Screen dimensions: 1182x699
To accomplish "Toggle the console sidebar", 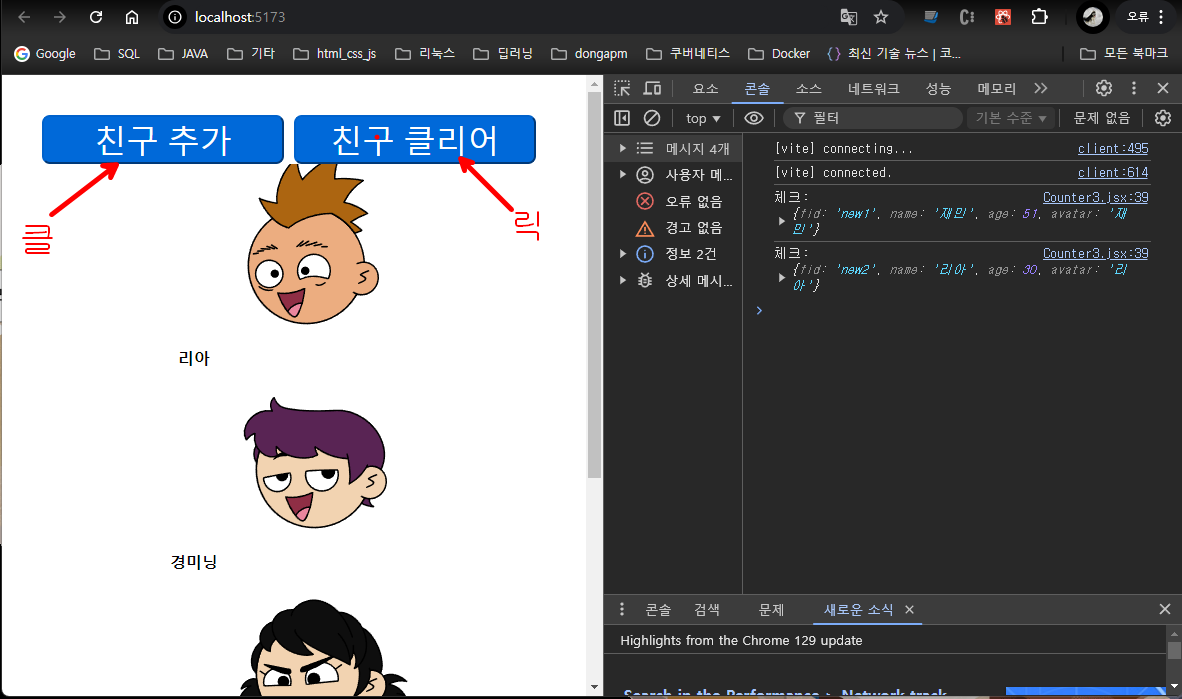I will click(x=622, y=118).
